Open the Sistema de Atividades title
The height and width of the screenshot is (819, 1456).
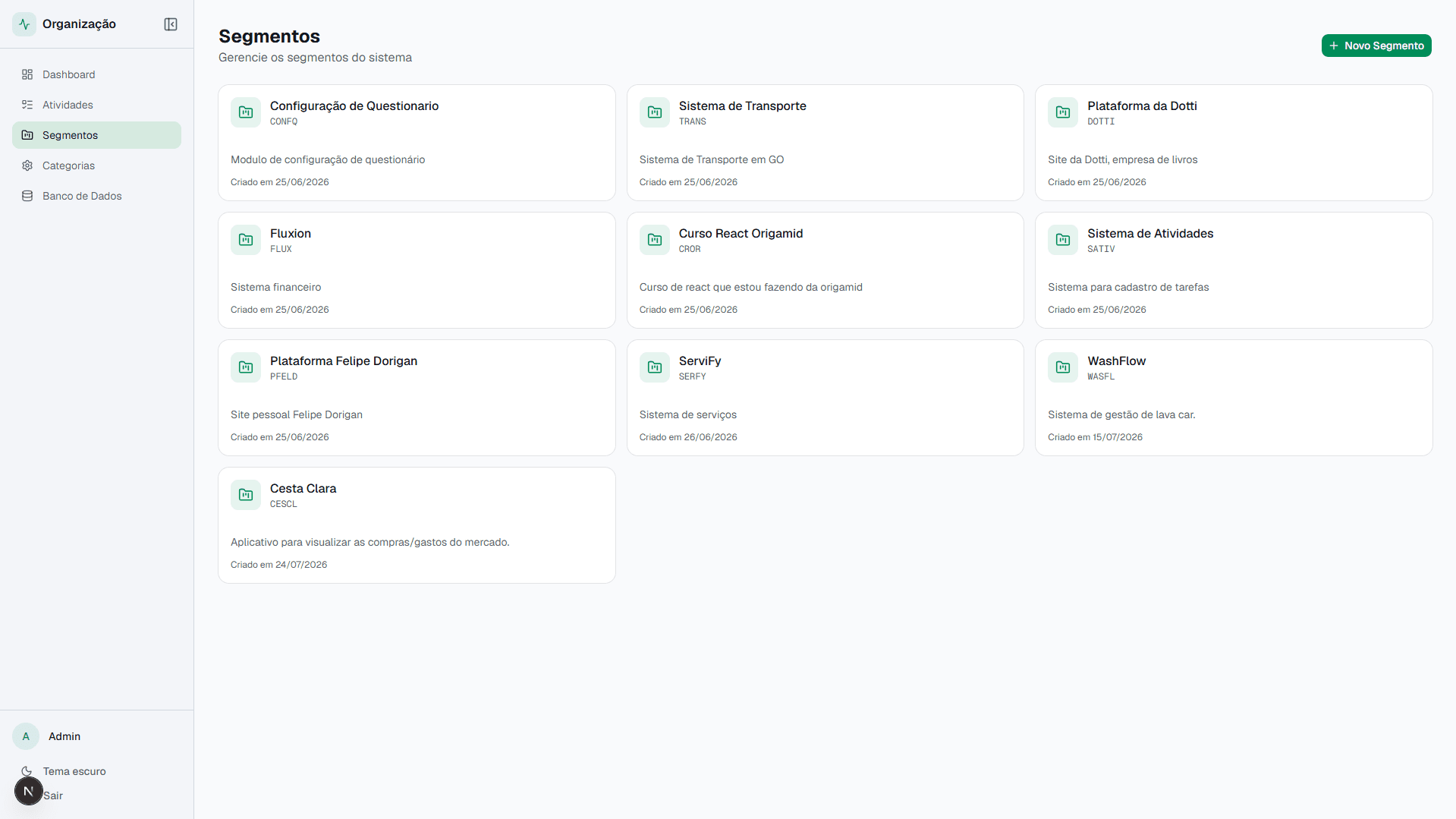pos(1150,233)
